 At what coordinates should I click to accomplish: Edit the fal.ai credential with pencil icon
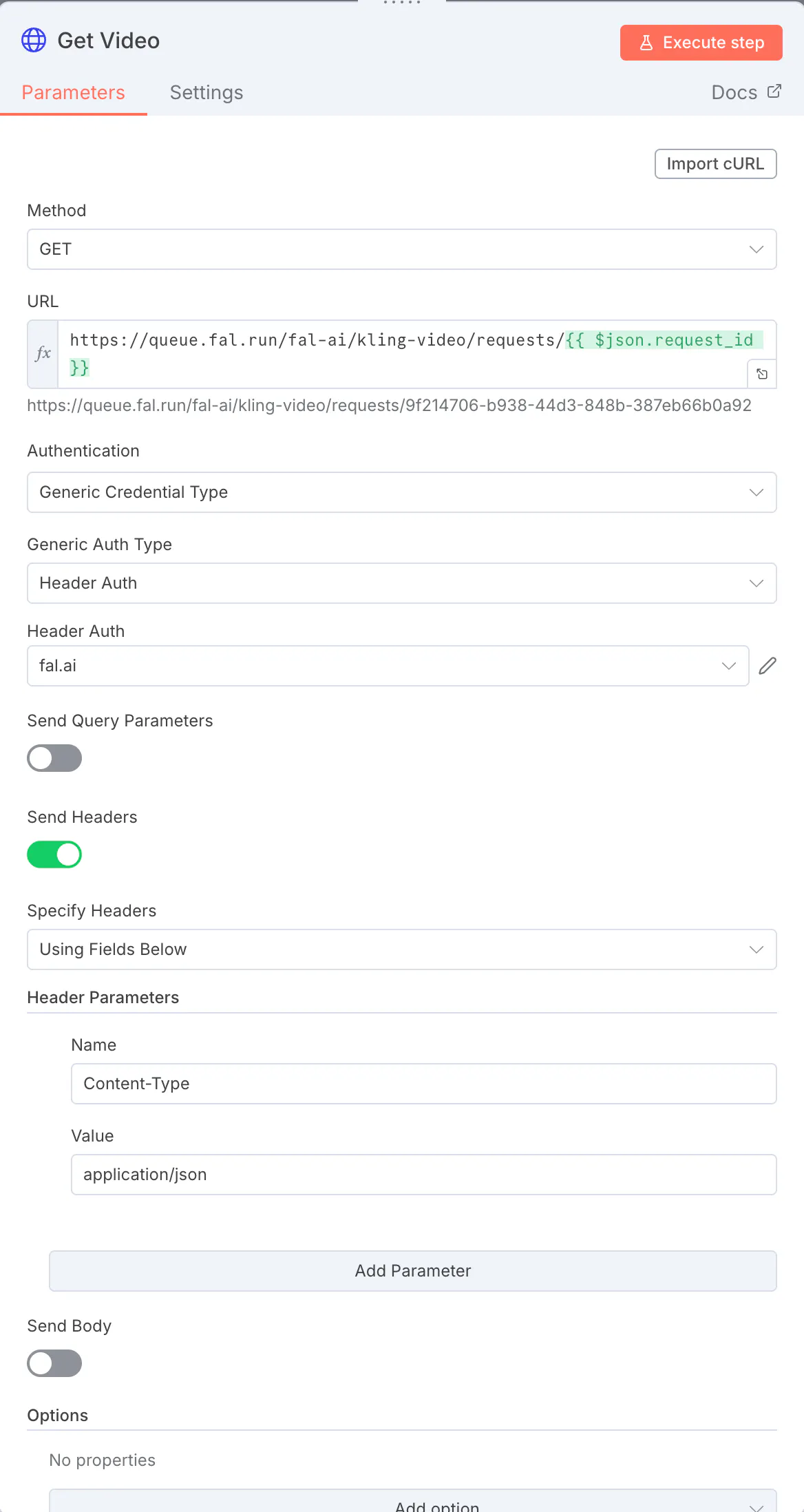pos(768,666)
